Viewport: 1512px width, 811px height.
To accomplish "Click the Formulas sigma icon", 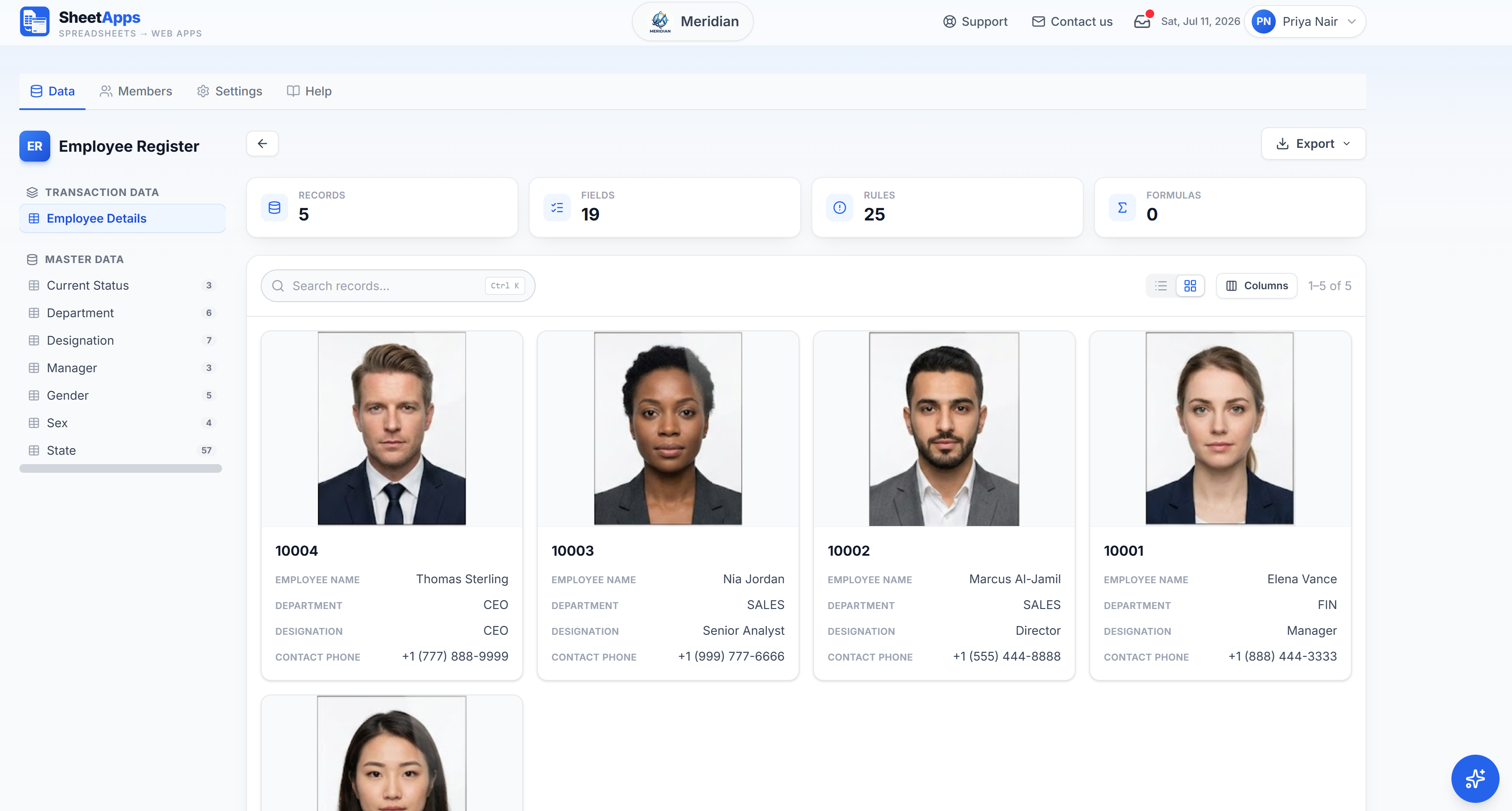I will point(1122,207).
